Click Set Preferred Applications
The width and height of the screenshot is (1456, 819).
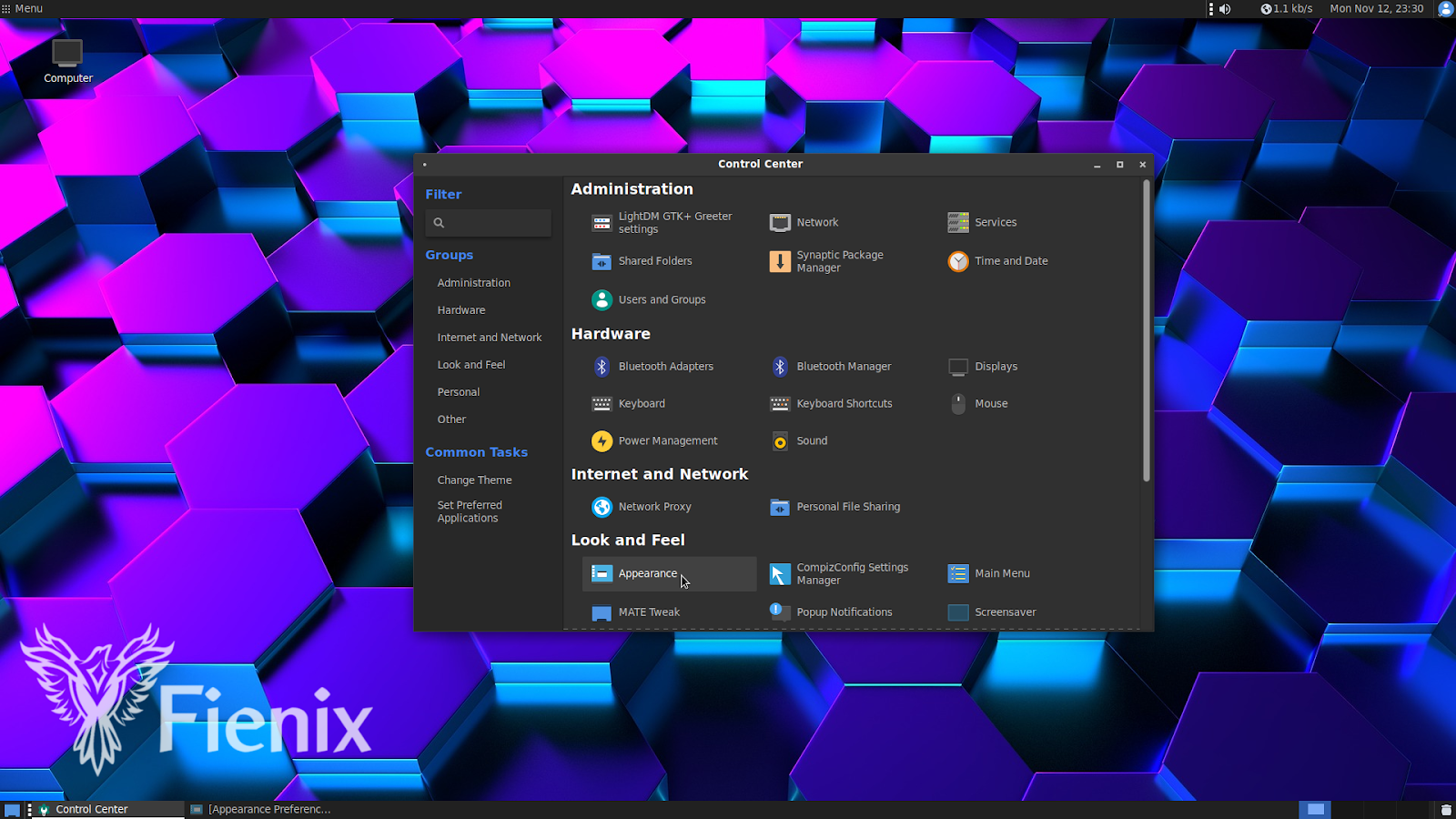(x=470, y=511)
